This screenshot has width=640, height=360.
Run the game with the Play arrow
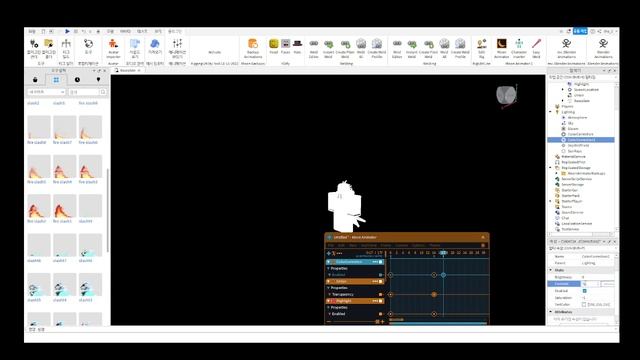click(67, 31)
